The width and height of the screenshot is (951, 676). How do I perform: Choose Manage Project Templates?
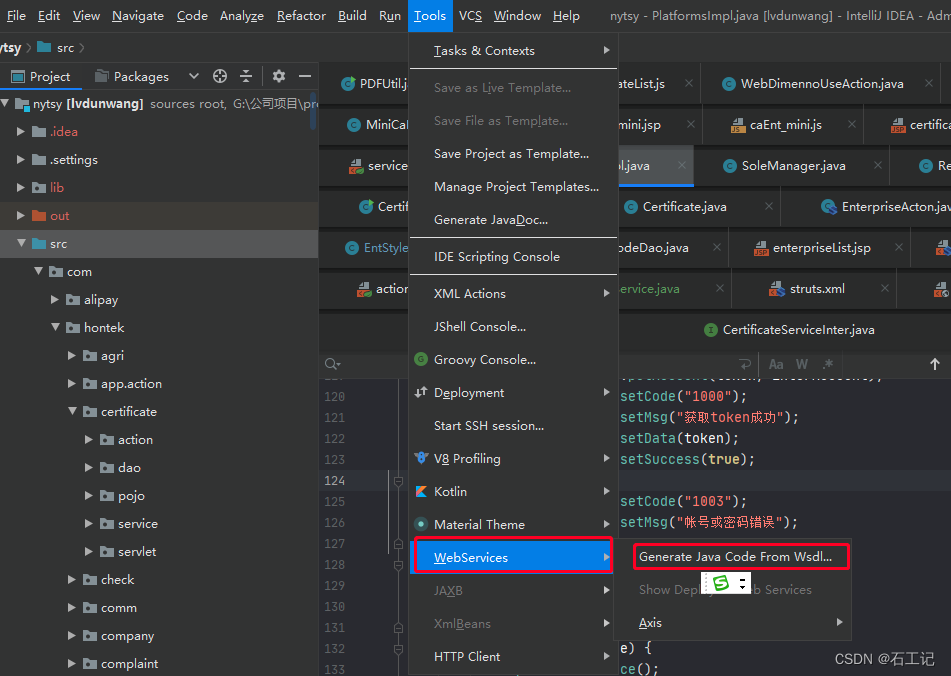(x=514, y=187)
